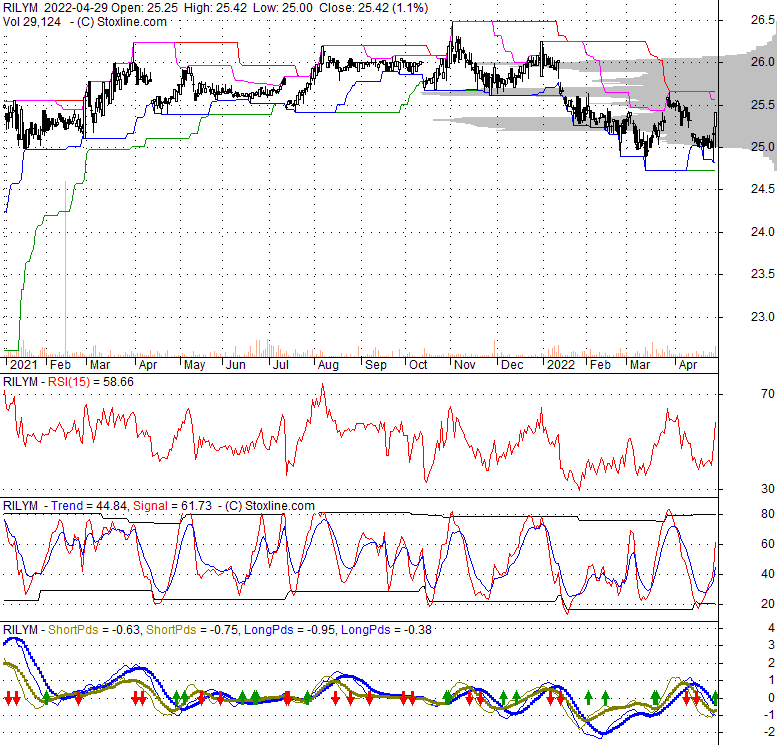The width and height of the screenshot is (778, 746).
Task: Click the 'Vol 29,124' volume label
Action: [32, 22]
